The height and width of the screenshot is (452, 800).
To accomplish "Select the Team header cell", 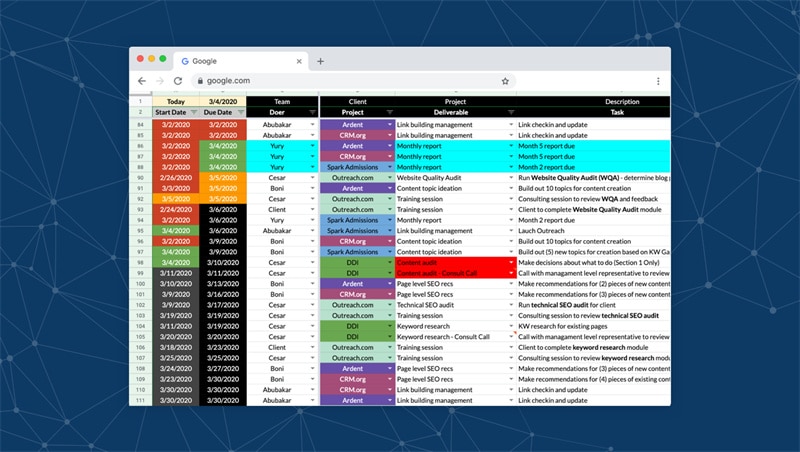I will [282, 102].
